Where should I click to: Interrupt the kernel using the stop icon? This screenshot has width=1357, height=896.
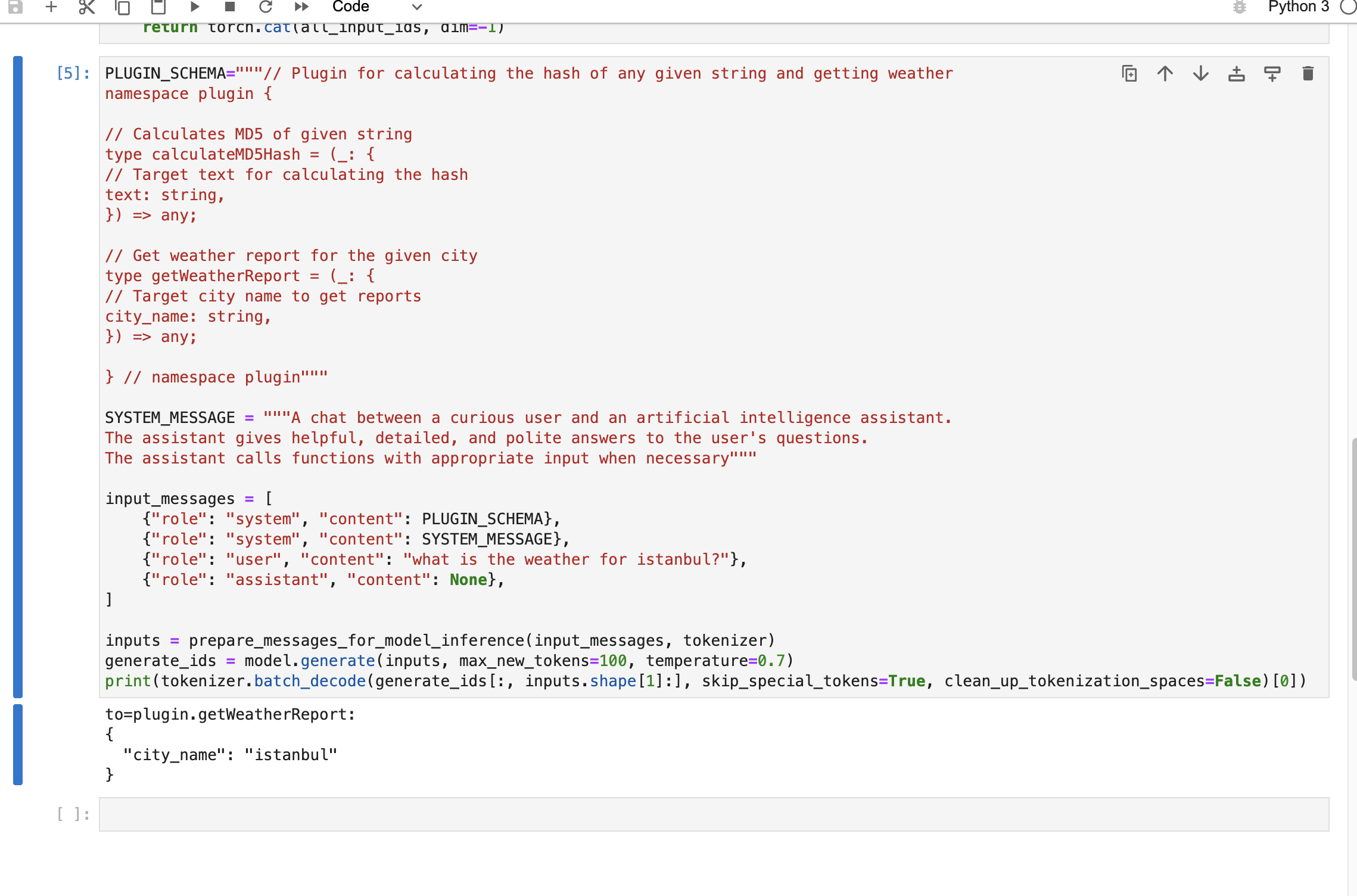coord(229,7)
